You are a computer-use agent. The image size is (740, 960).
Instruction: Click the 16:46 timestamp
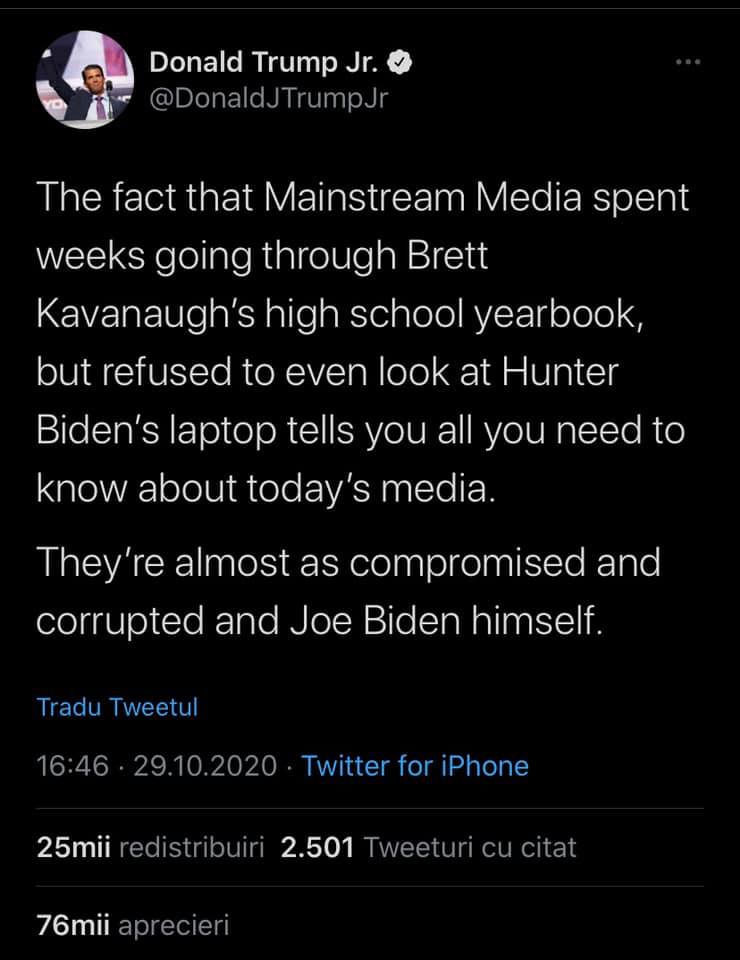pyautogui.click(x=71, y=766)
